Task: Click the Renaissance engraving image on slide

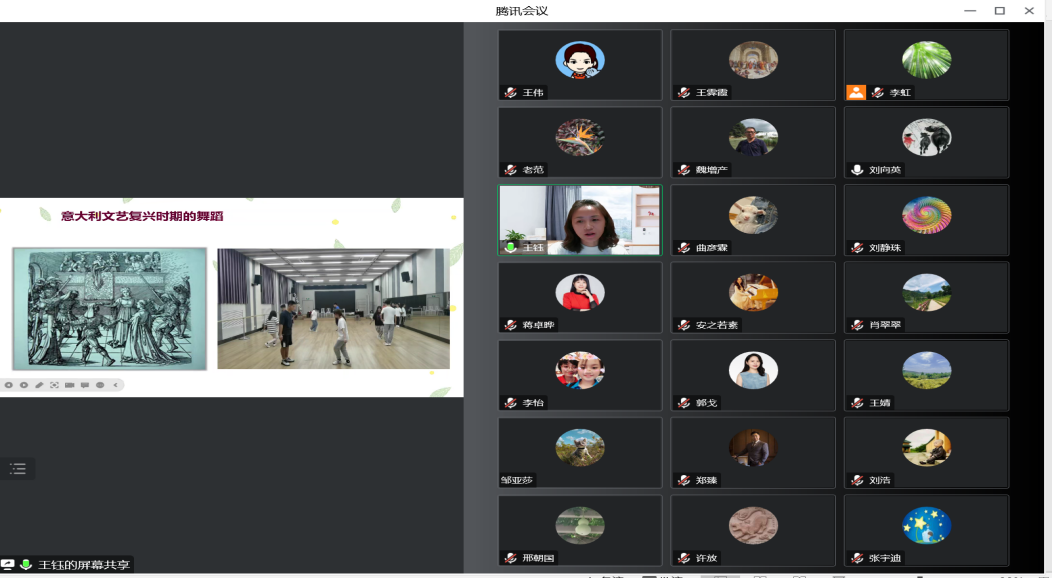Action: [x=109, y=308]
